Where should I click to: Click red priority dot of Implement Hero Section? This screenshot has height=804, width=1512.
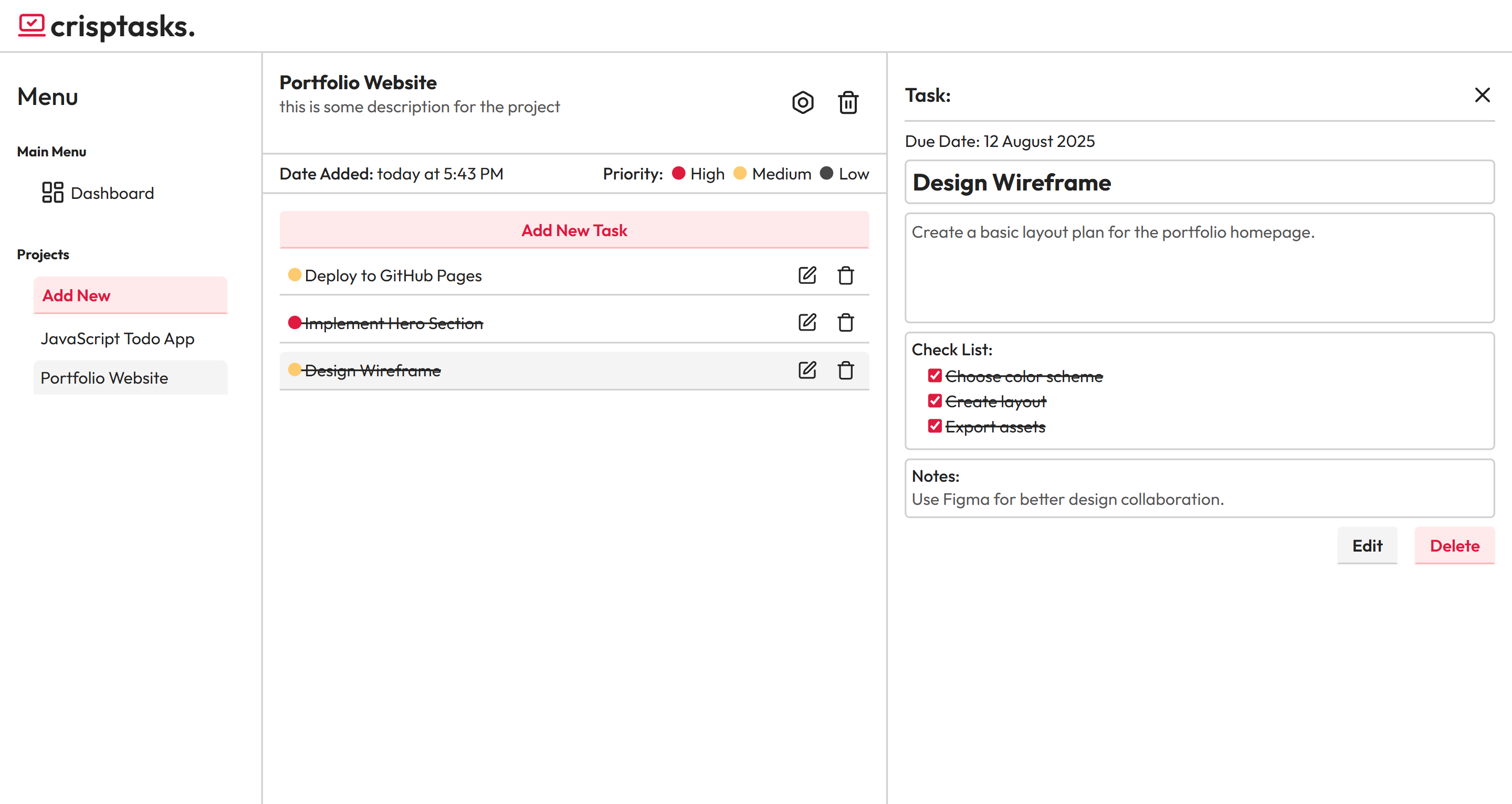pyautogui.click(x=295, y=322)
